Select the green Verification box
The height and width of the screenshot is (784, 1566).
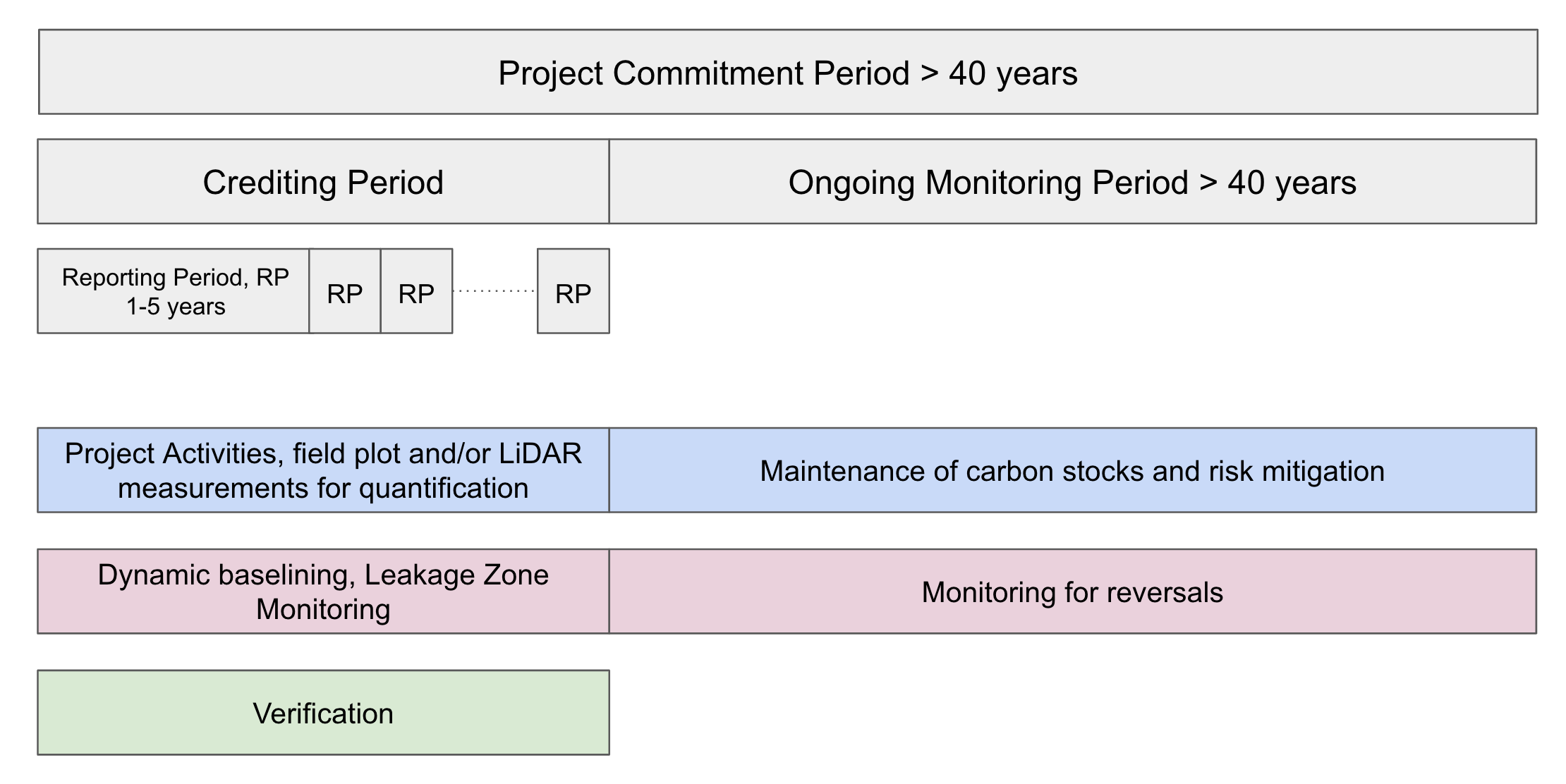323,713
